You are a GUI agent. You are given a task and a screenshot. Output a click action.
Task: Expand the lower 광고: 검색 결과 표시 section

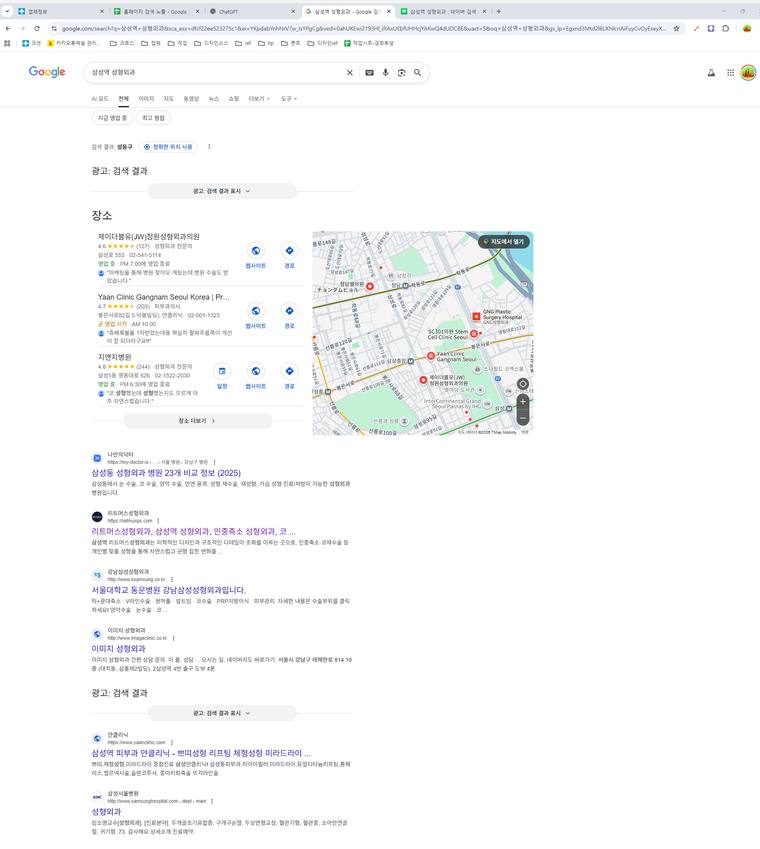pos(222,713)
